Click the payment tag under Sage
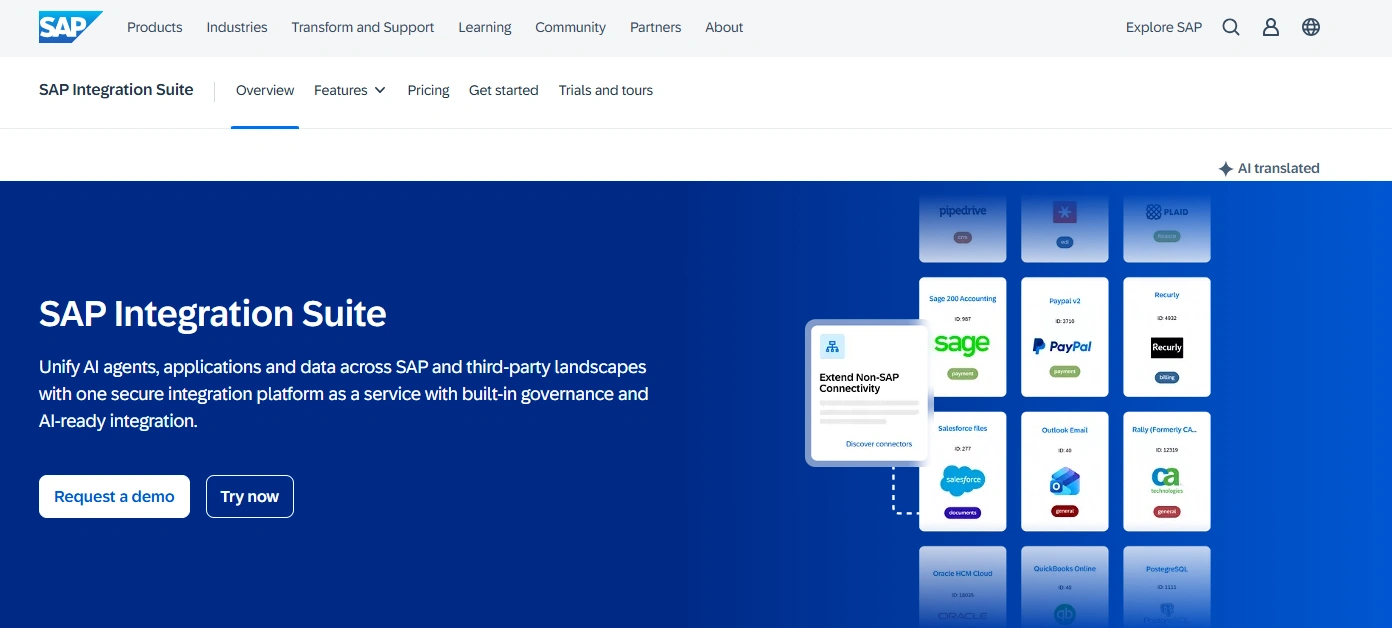This screenshot has width=1392, height=628. tap(963, 374)
